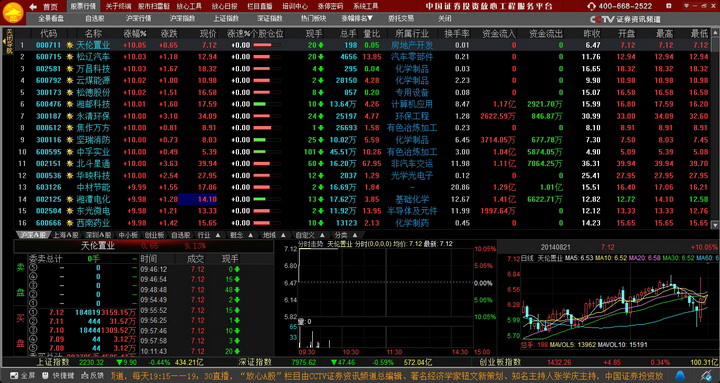Sort by the 涨幅% column header
The image size is (720, 383).
(135, 34)
